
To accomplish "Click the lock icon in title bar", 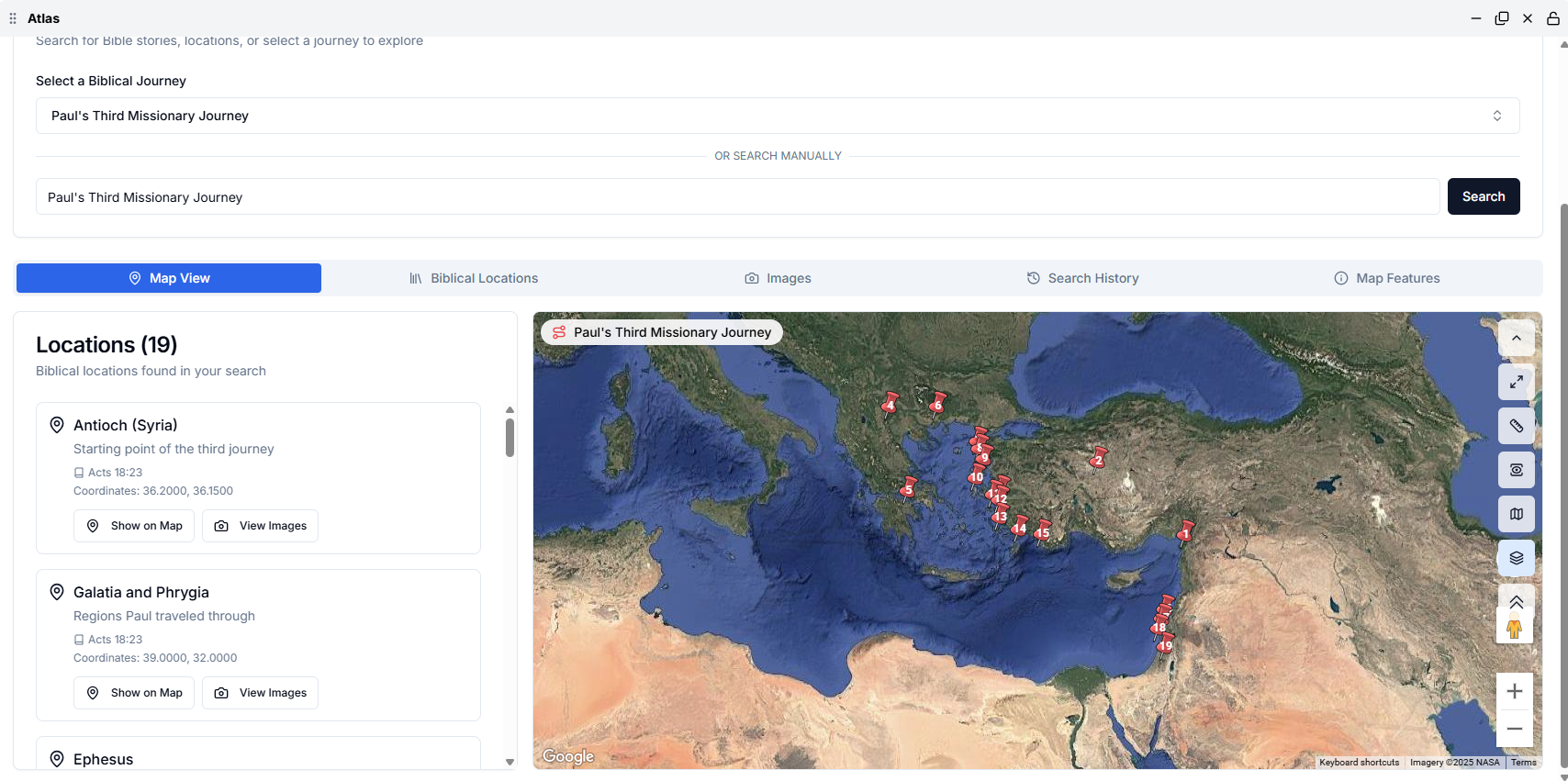I will coord(1553,18).
